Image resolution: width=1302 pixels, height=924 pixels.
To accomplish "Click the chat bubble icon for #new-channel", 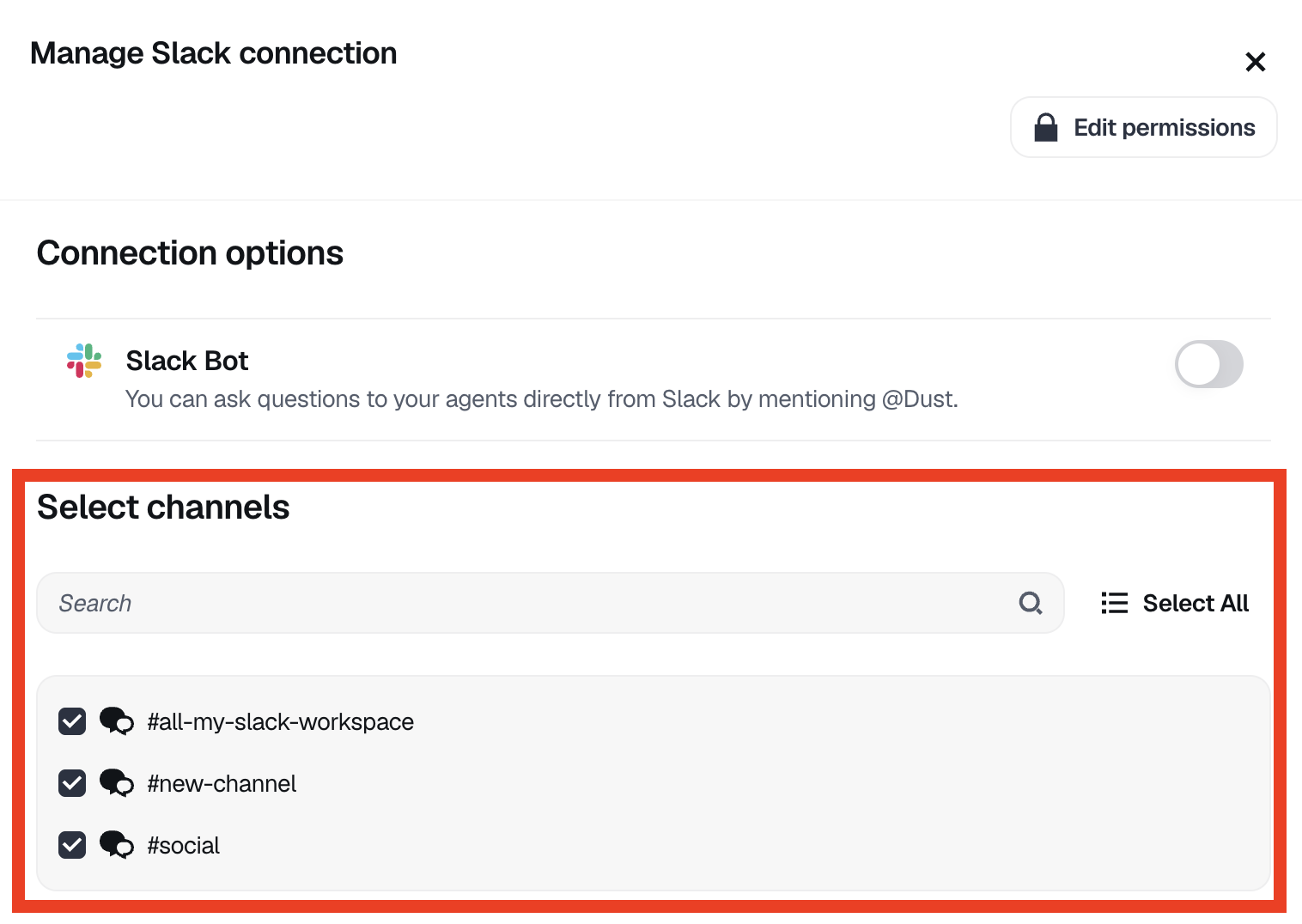I will (116, 783).
